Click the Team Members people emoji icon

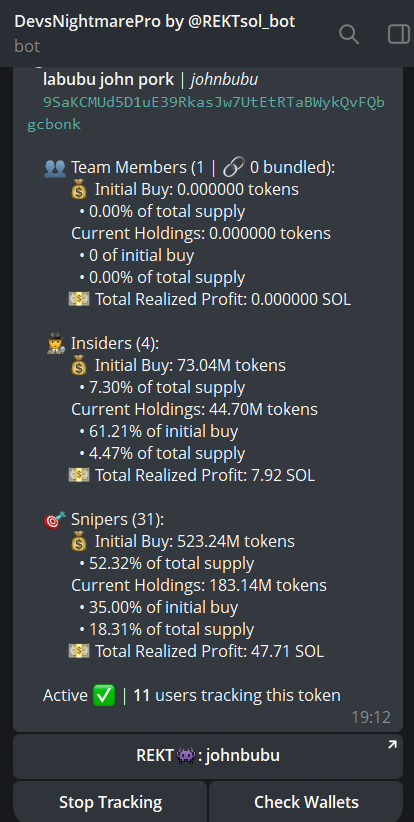click(55, 168)
